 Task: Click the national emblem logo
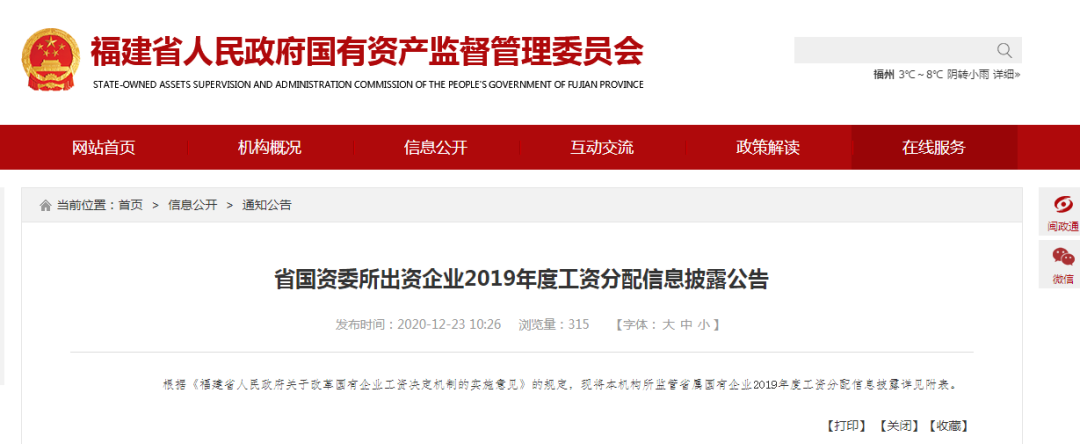coord(49,60)
